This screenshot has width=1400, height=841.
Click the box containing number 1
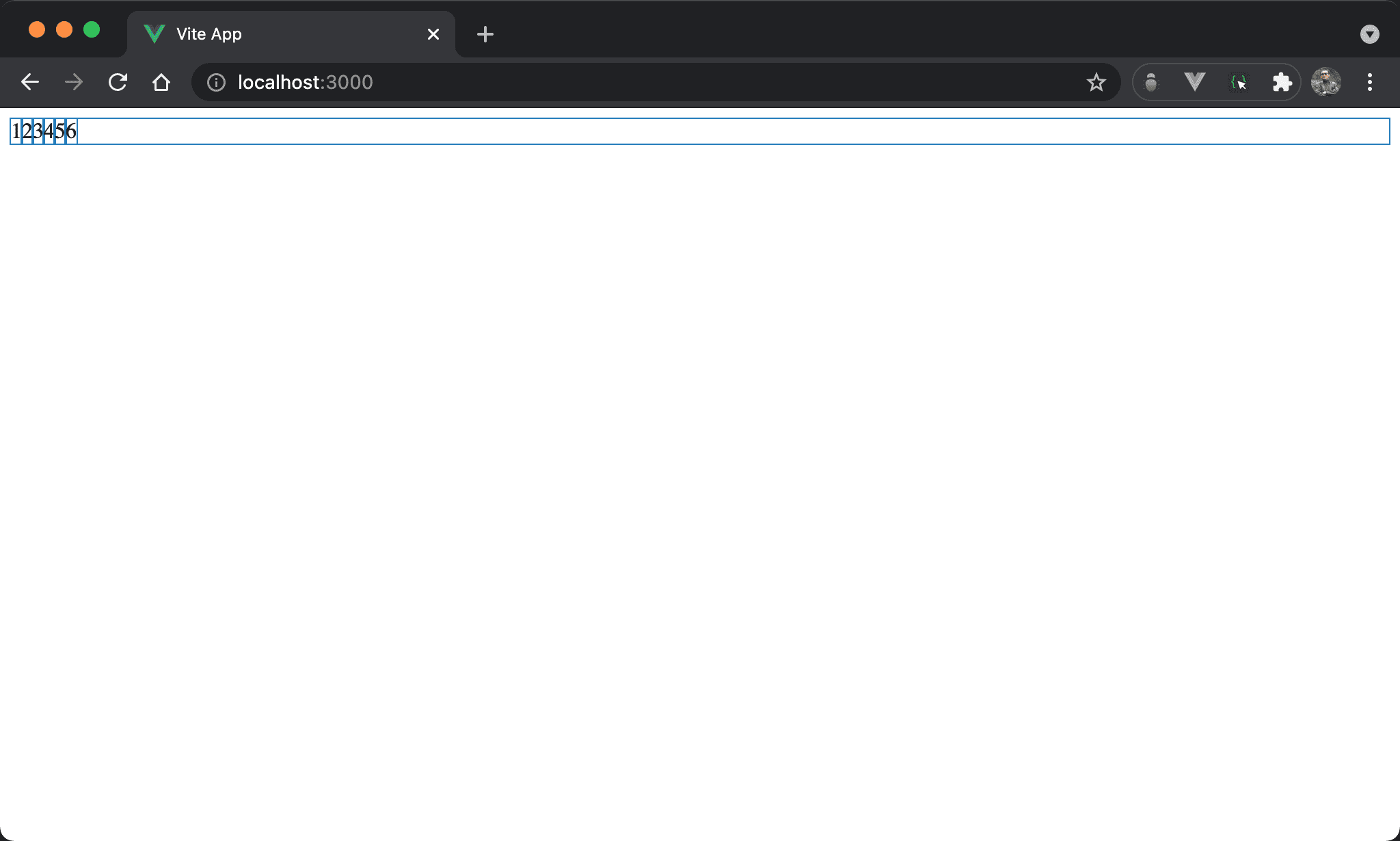coord(16,131)
